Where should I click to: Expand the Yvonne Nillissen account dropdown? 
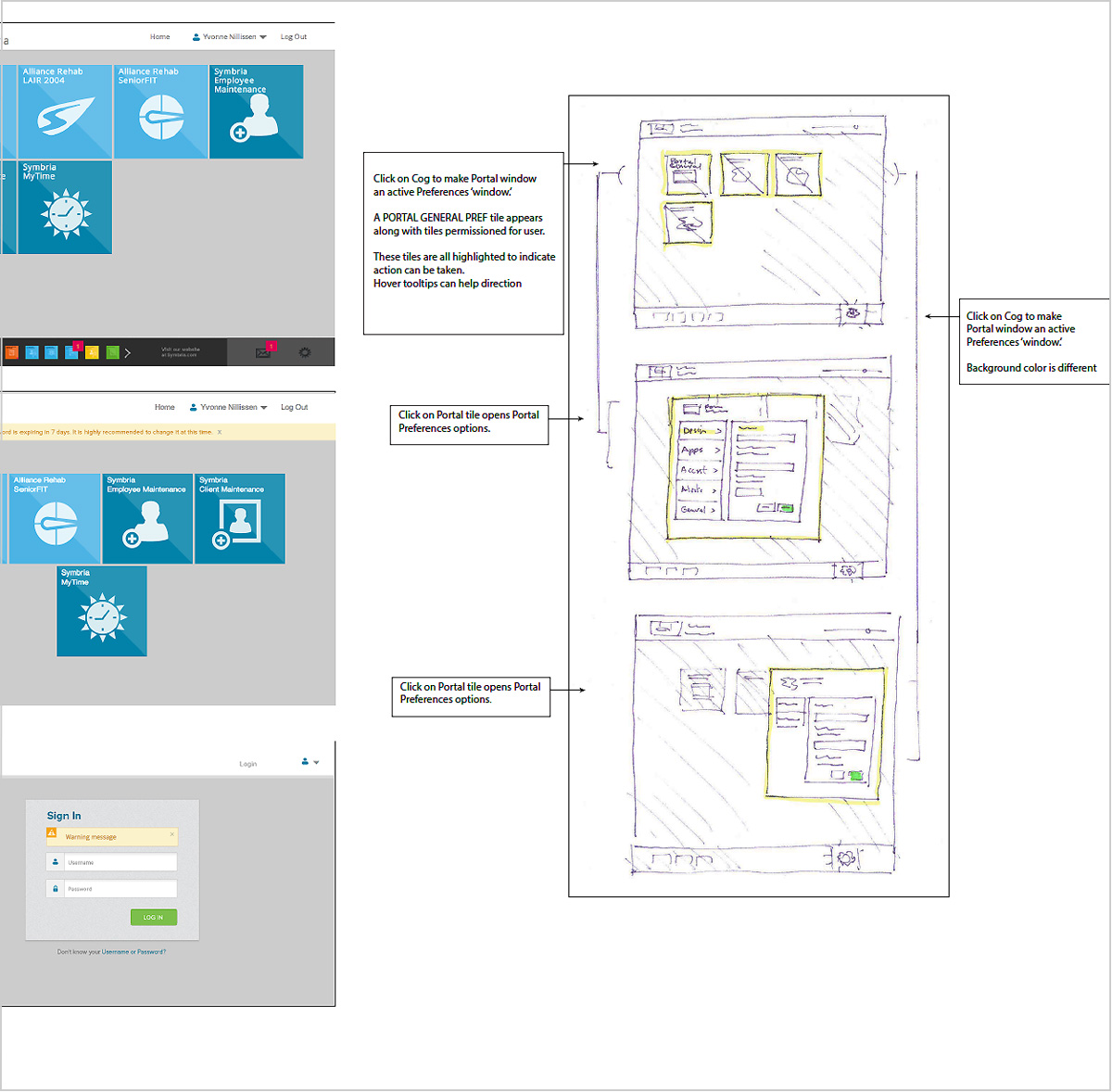click(x=228, y=36)
